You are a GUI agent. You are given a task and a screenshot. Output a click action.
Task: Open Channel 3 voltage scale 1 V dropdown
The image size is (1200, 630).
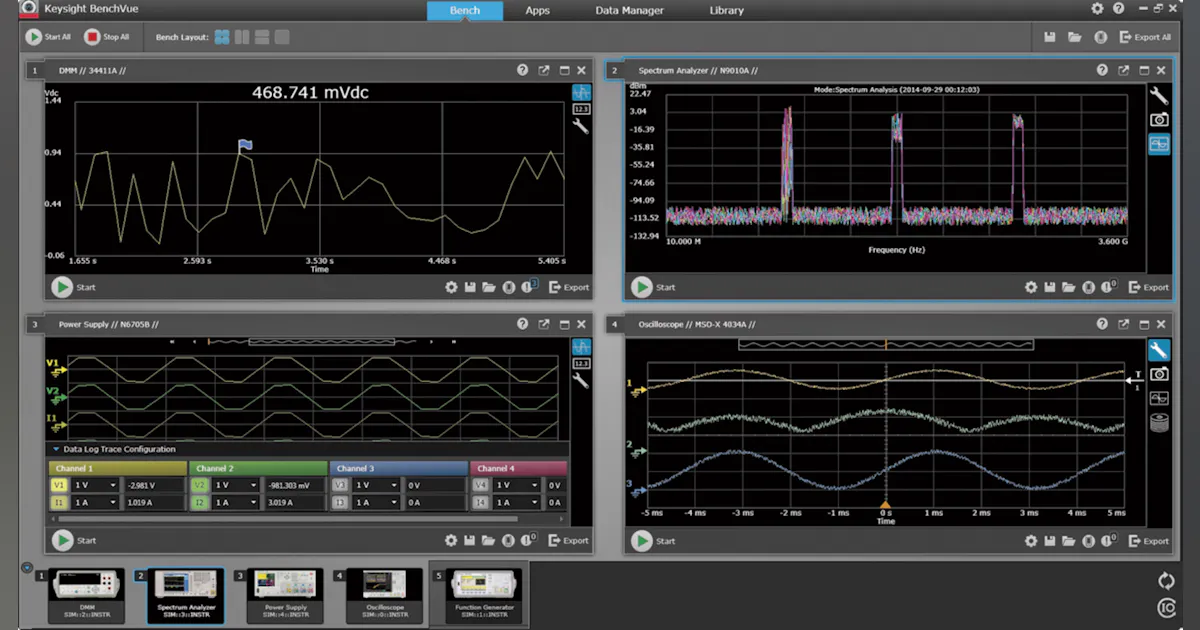click(x=377, y=485)
